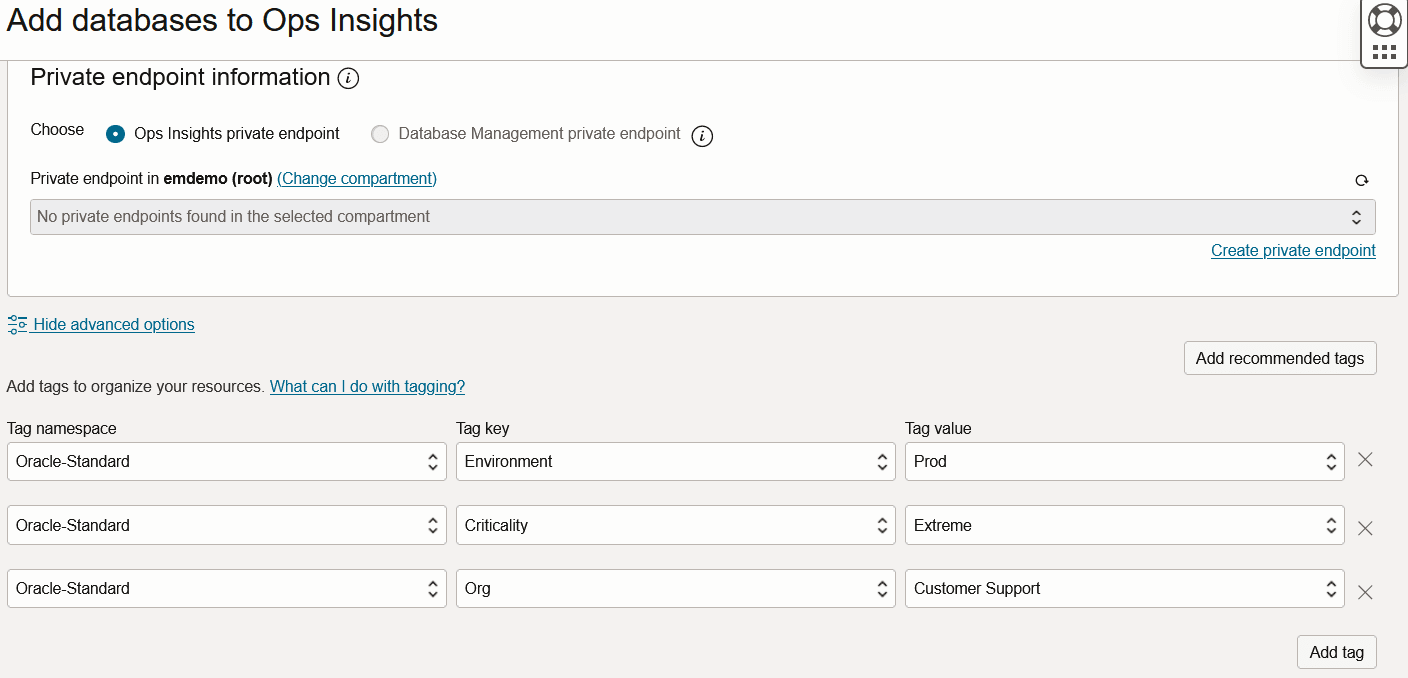Open the Environment tag key dropdown
1408x678 pixels.
[675, 462]
